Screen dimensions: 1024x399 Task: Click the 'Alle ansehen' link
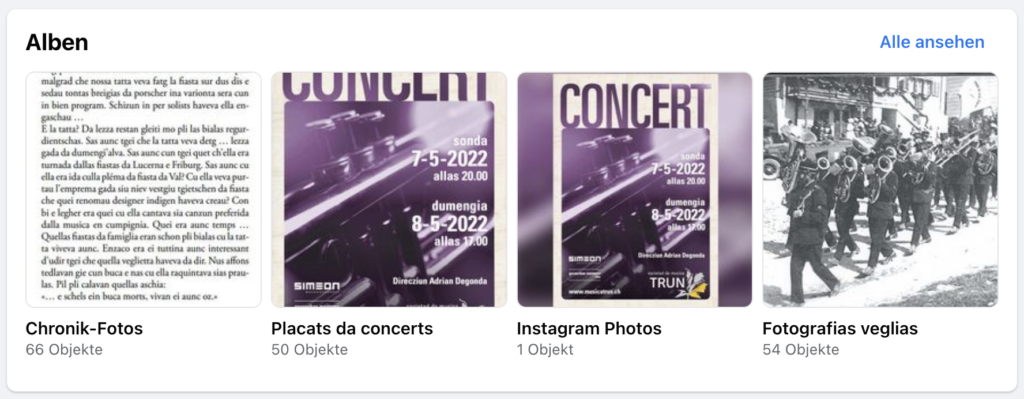pos(932,42)
